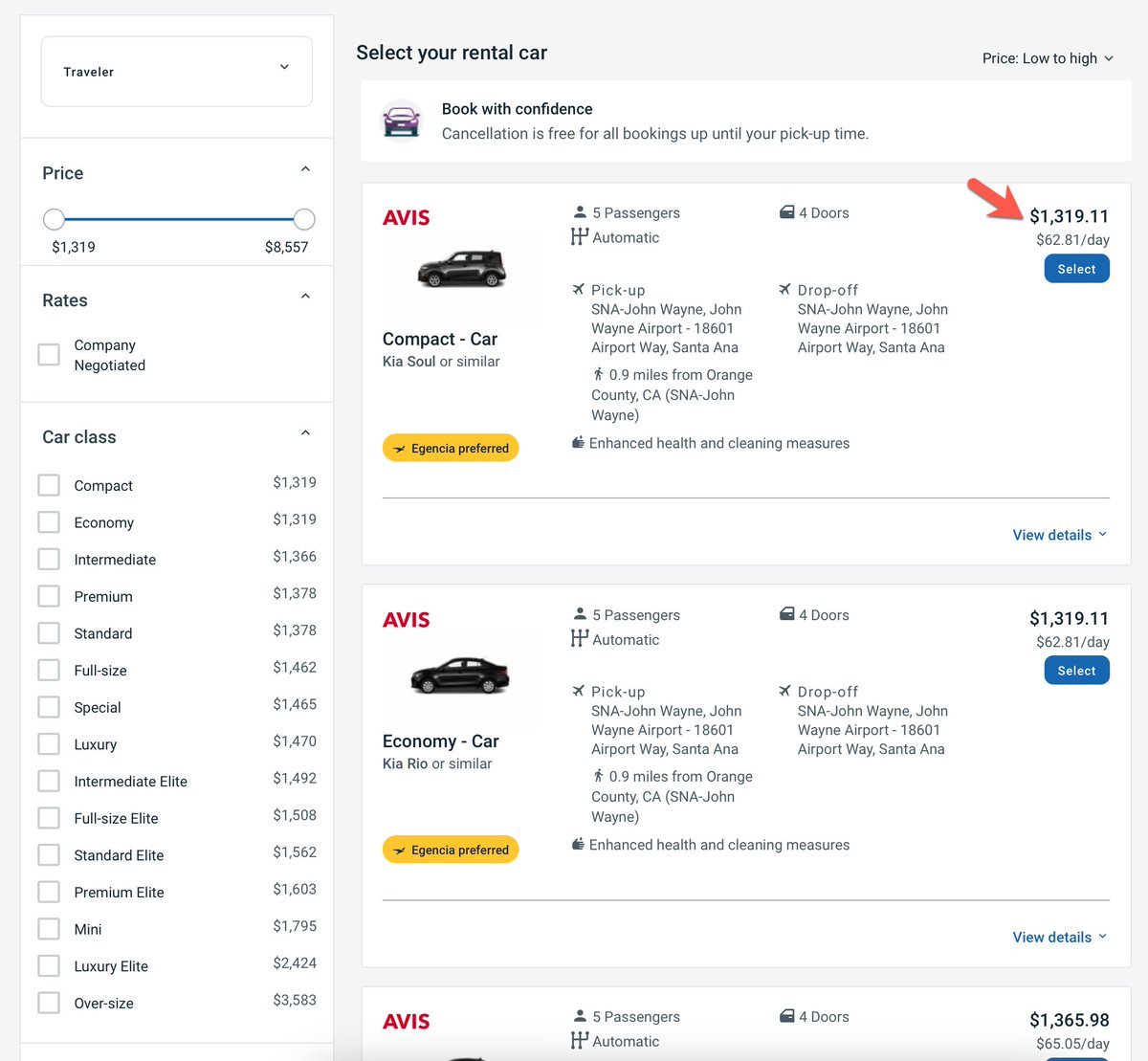Expand View details for Compact car
This screenshot has height=1061, width=1148.
point(1060,535)
